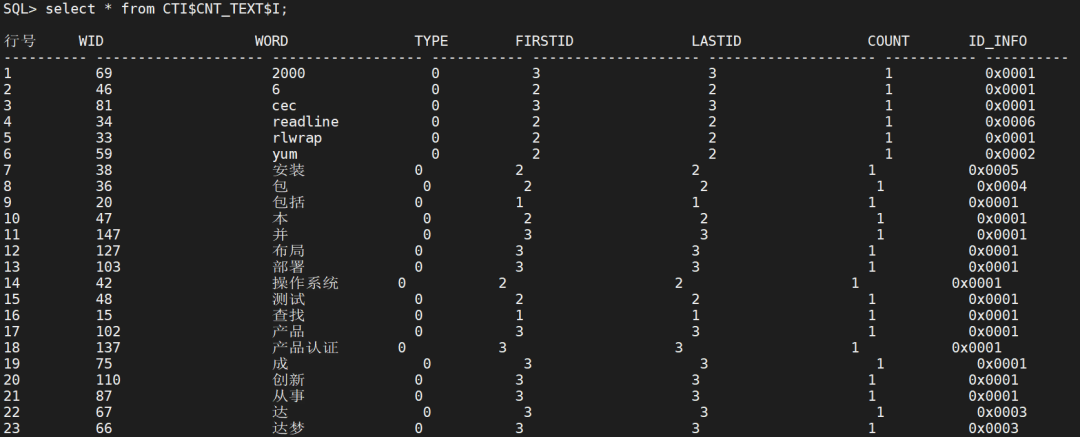Click the '行号' row number header
The height and width of the screenshot is (437, 1080).
point(20,41)
